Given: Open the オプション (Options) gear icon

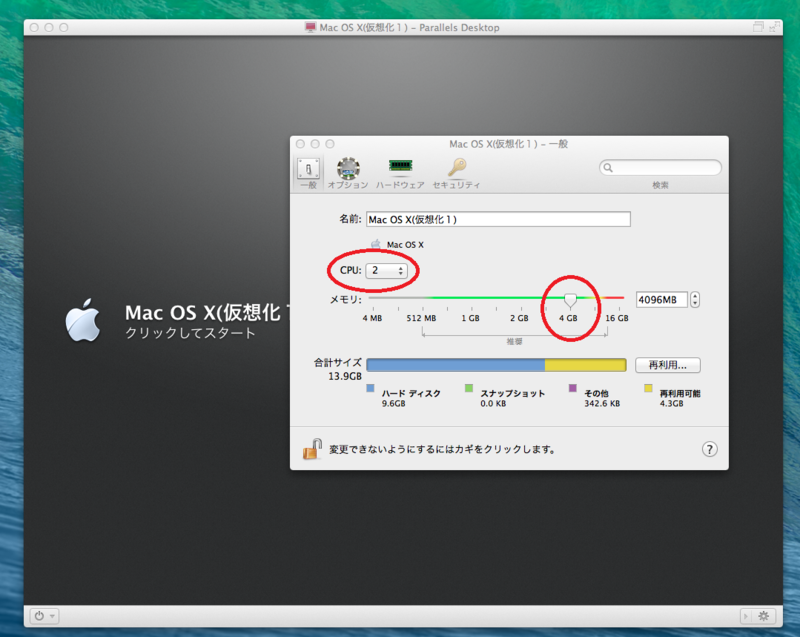Looking at the screenshot, I should tap(346, 168).
